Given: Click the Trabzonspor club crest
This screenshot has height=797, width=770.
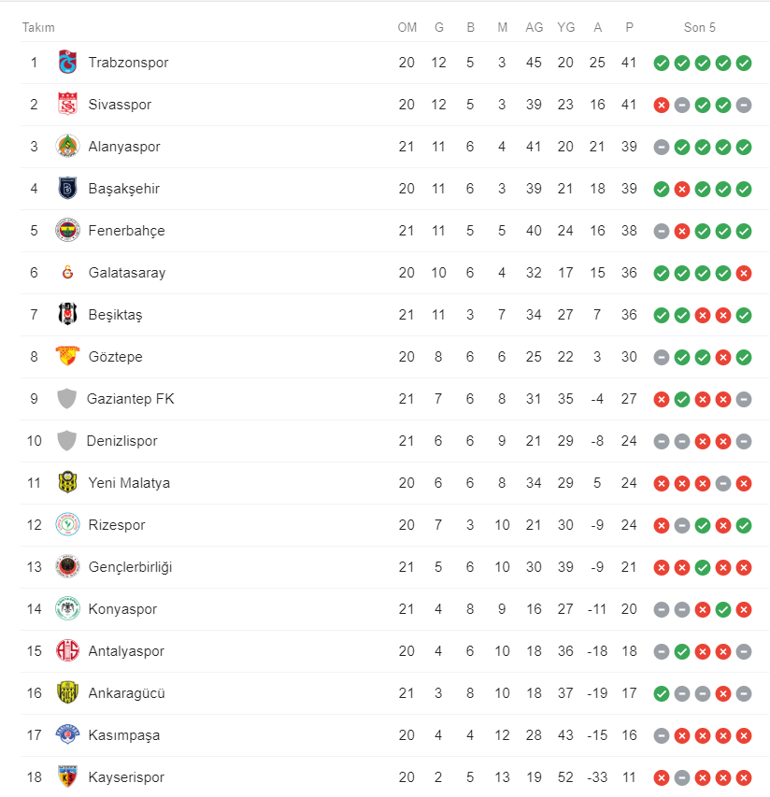Looking at the screenshot, I should point(67,62).
